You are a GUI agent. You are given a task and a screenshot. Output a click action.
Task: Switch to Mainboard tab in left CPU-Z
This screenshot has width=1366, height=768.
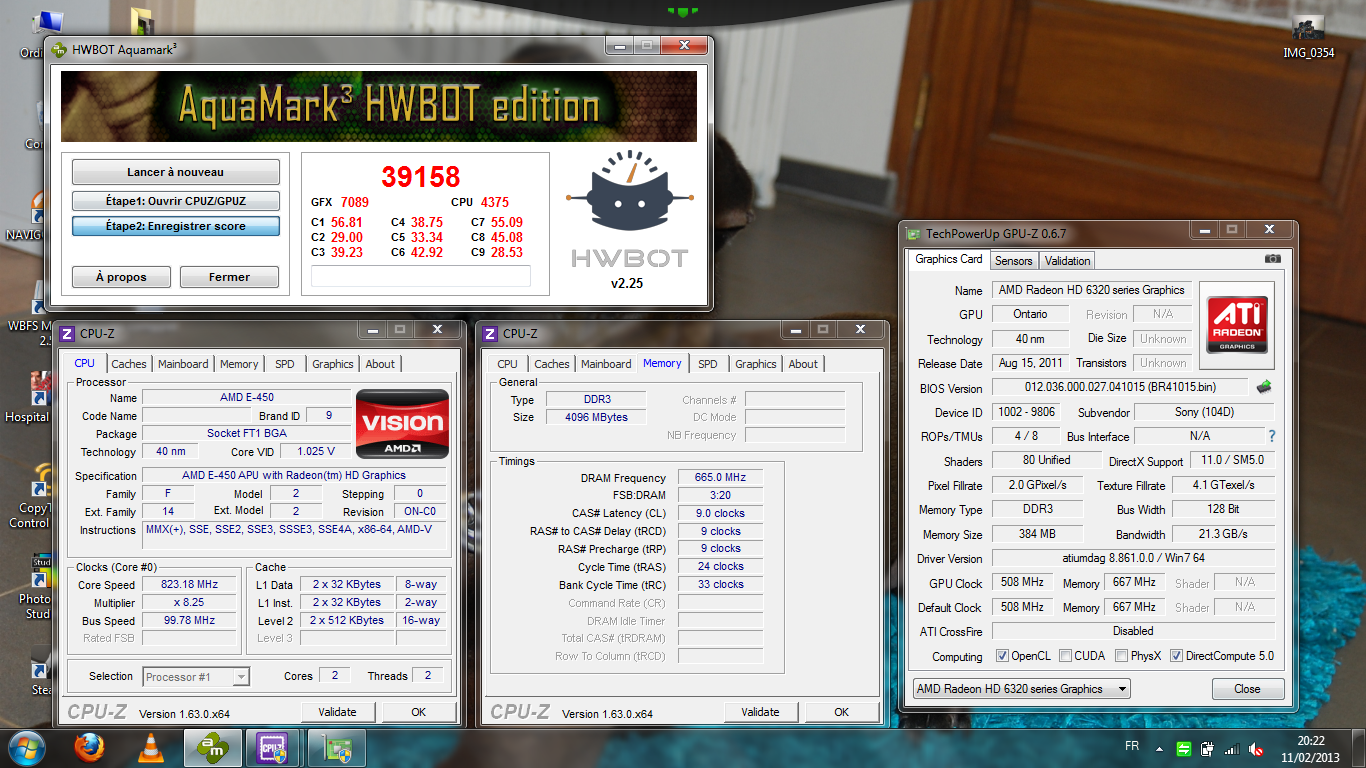[x=183, y=364]
